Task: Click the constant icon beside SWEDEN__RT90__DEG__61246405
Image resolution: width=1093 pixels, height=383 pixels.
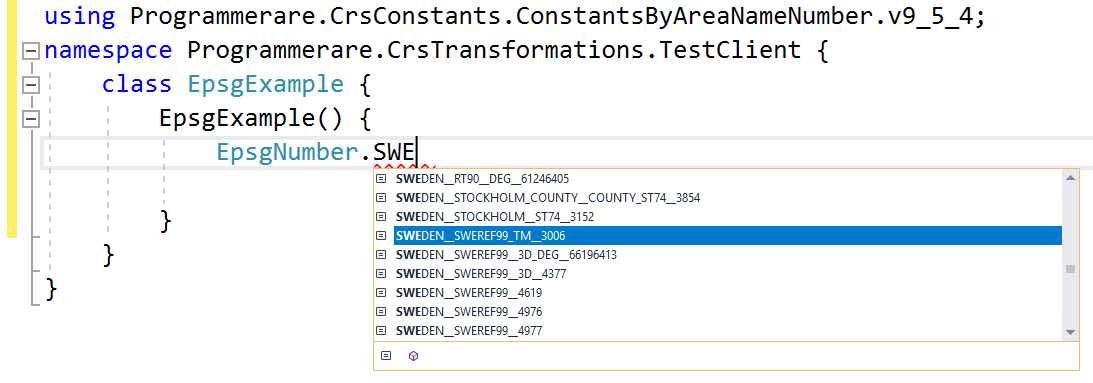Action: coord(381,179)
